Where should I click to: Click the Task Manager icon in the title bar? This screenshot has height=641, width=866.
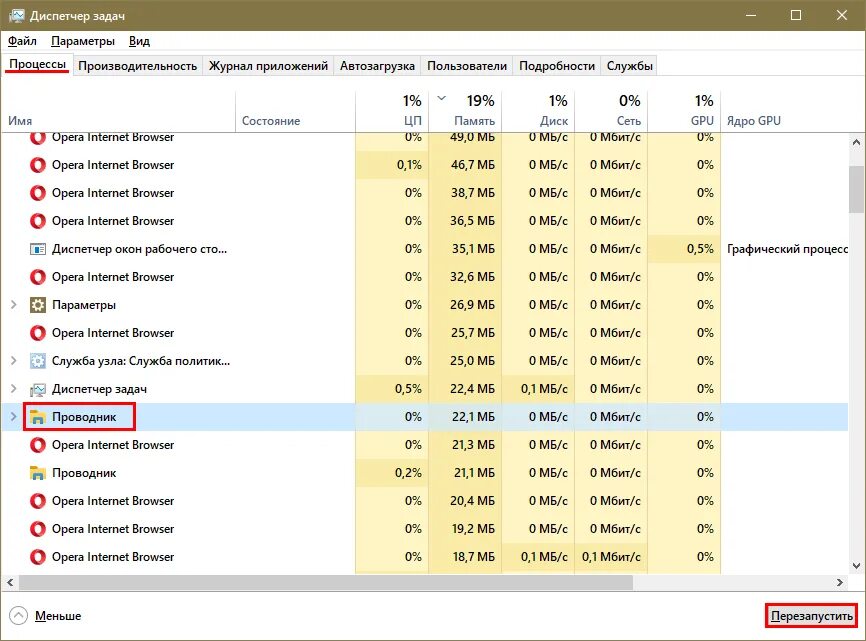pos(17,15)
